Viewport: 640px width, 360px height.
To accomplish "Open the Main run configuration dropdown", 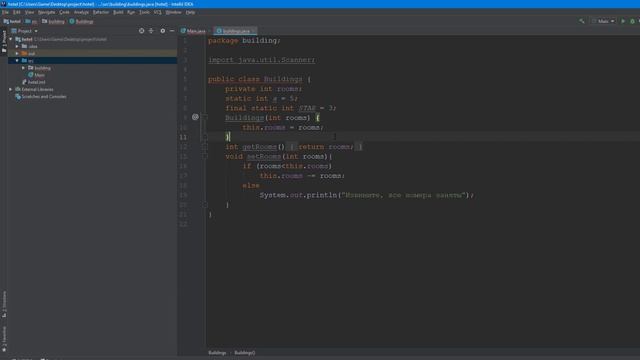I will coord(603,21).
